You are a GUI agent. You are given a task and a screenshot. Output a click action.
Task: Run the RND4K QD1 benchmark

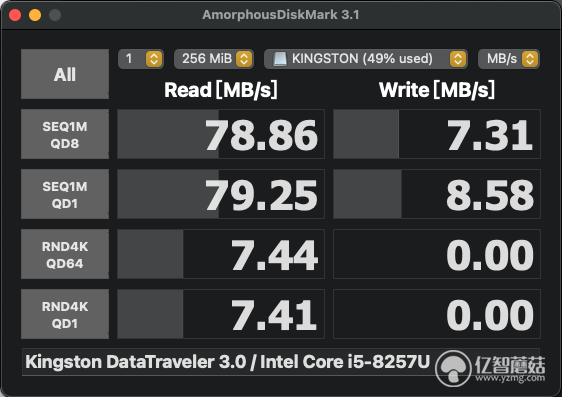click(65, 314)
